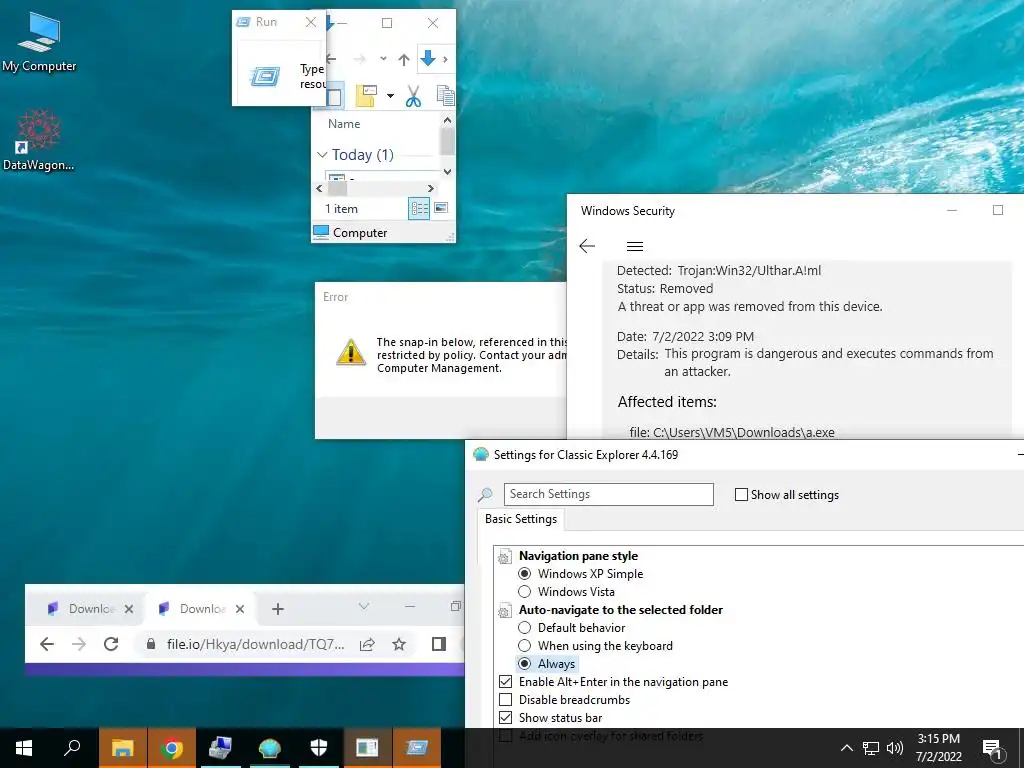
Task: Click volume speaker icon in system tray
Action: click(895, 748)
